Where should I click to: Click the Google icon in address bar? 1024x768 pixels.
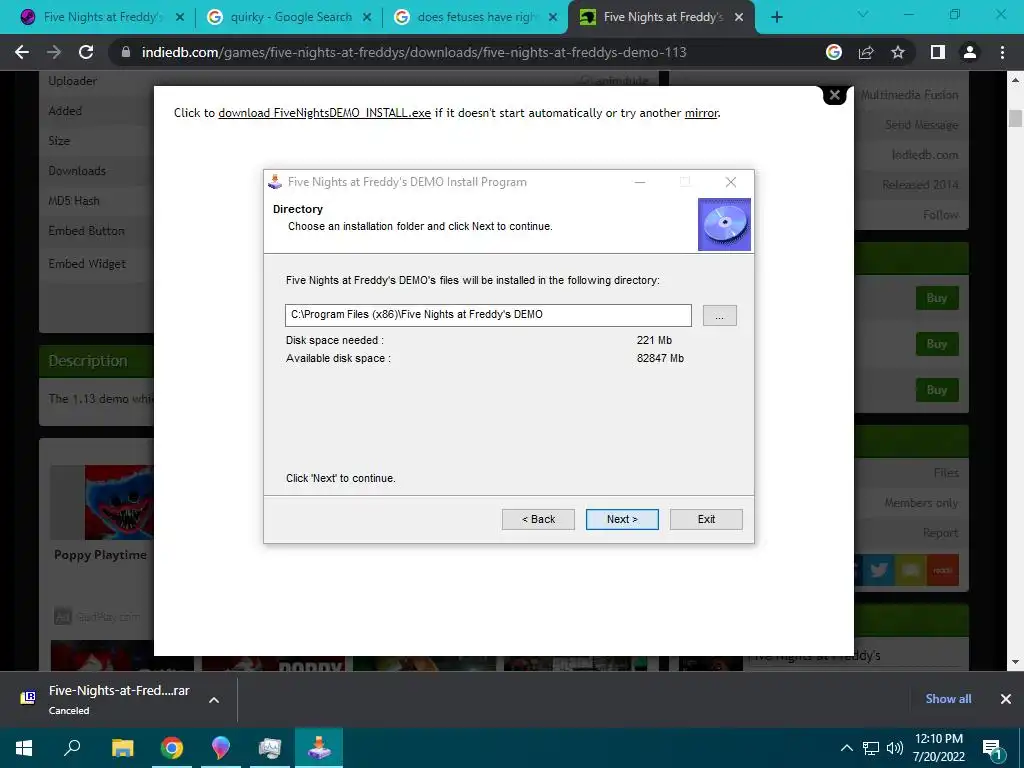click(834, 52)
